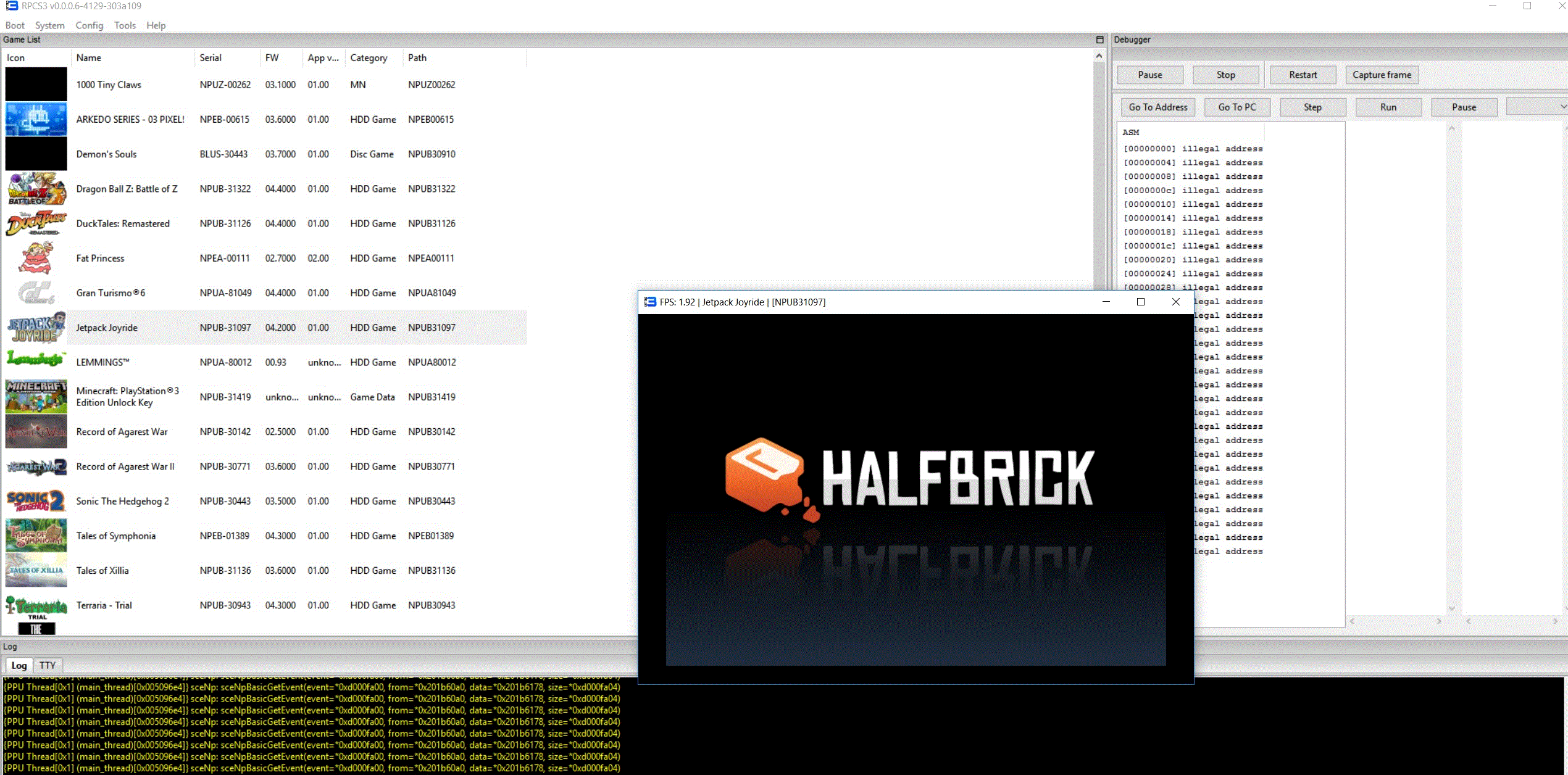Click the Step button in debugger

pyautogui.click(x=1312, y=107)
